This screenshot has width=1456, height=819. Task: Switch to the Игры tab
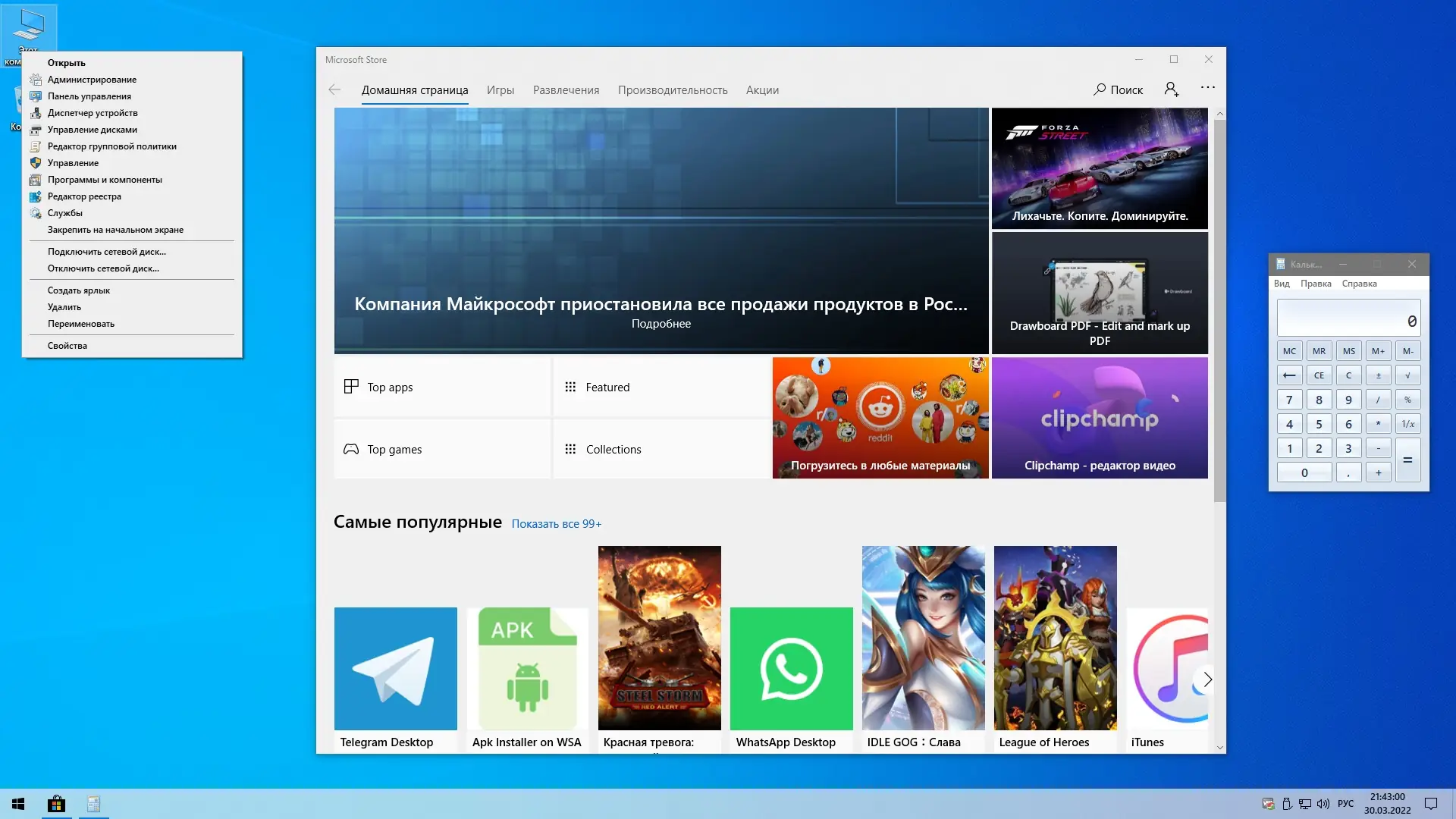500,90
